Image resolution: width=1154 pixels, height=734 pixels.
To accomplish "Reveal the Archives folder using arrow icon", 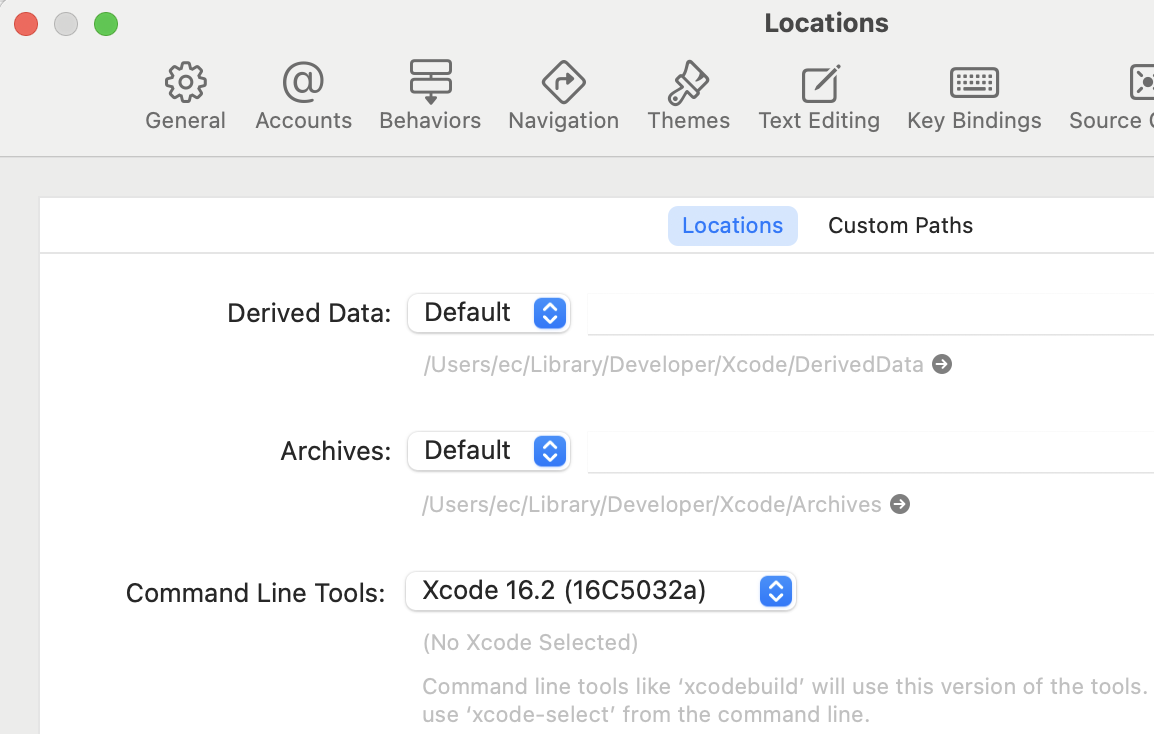I will (900, 504).
